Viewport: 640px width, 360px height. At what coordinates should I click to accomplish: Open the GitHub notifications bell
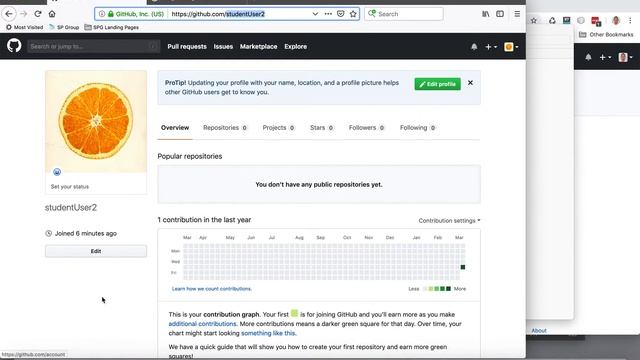(474, 47)
